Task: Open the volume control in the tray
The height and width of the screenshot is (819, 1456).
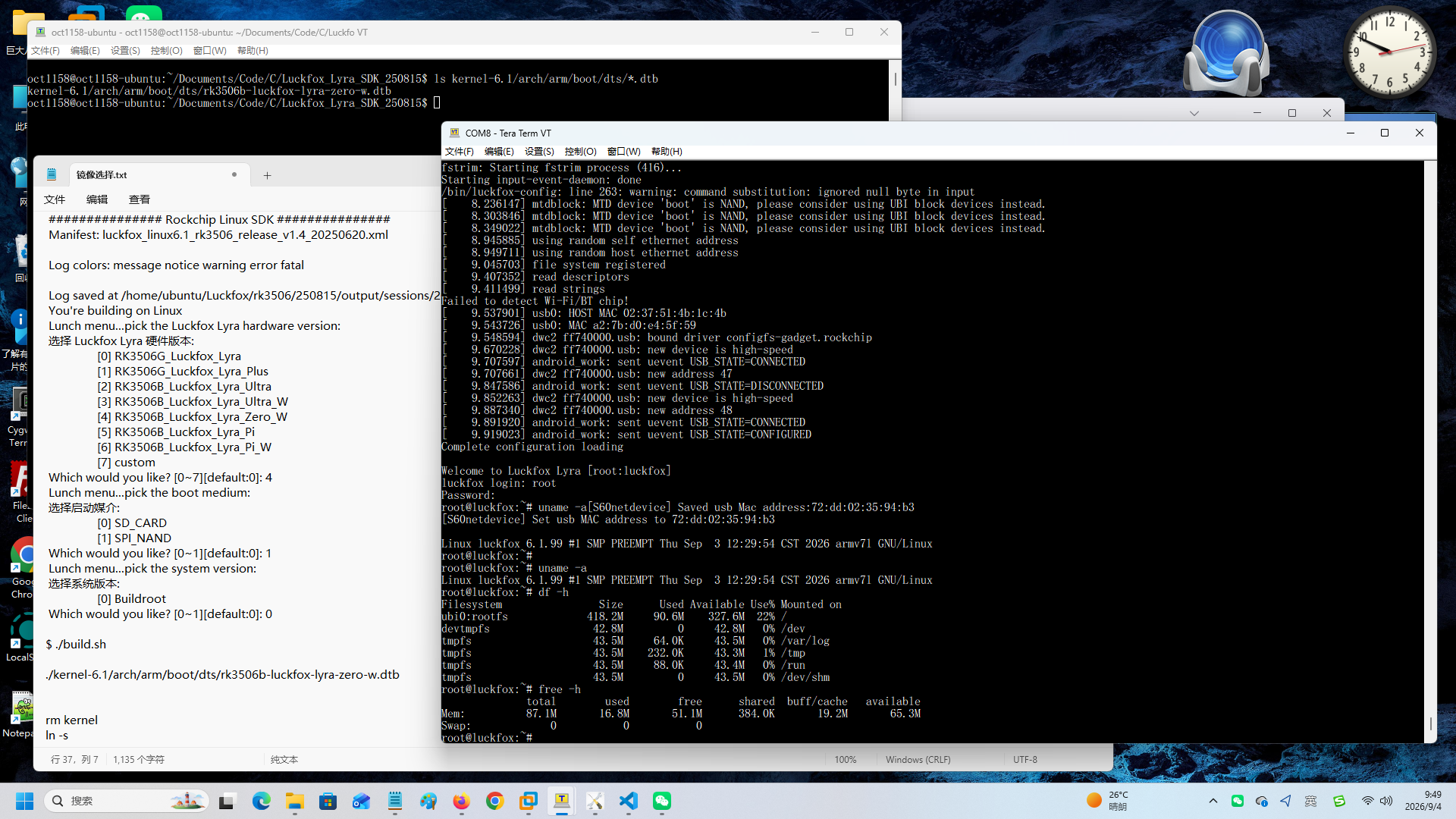Action: pos(1386,801)
